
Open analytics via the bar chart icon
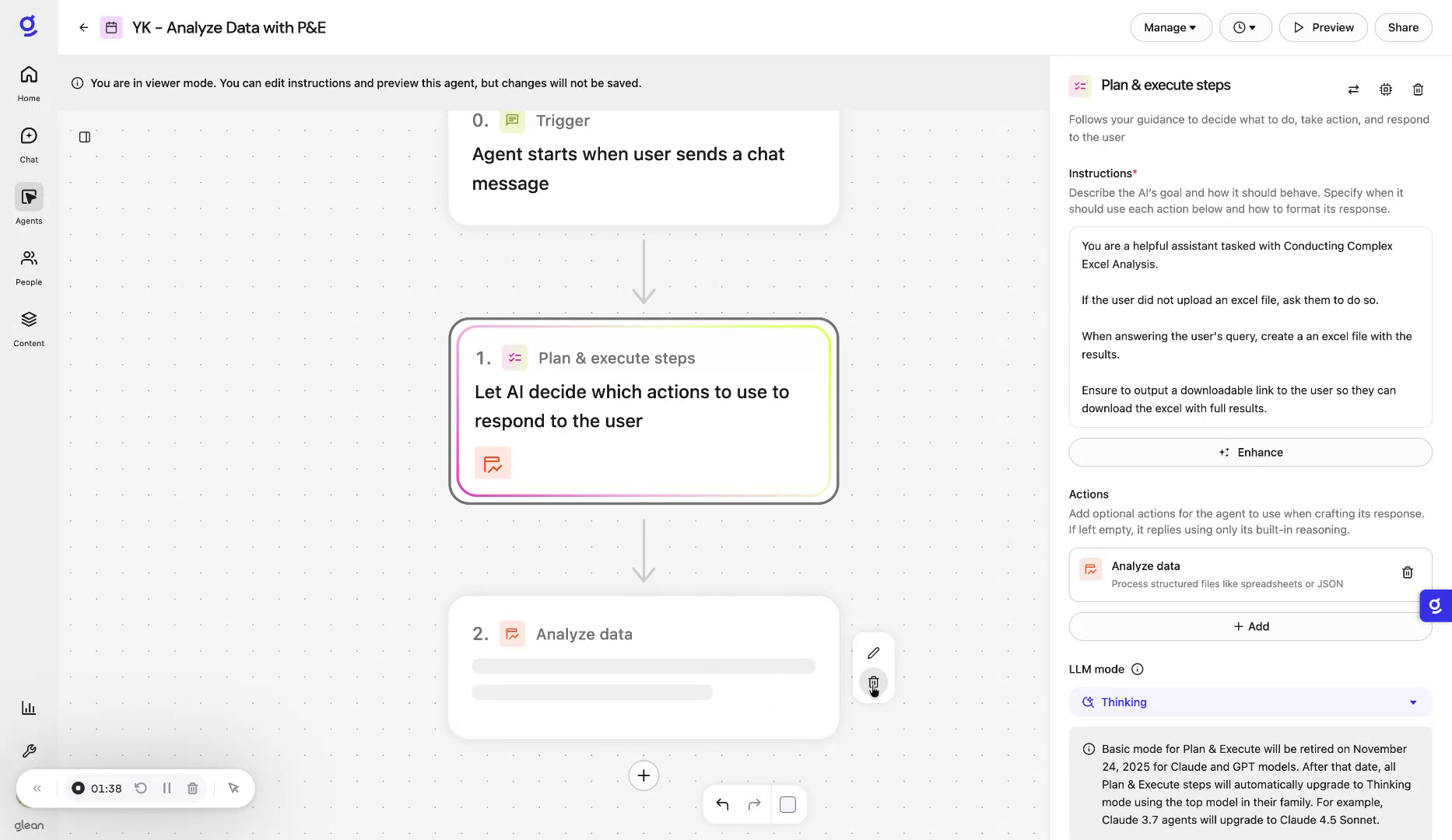(x=28, y=708)
